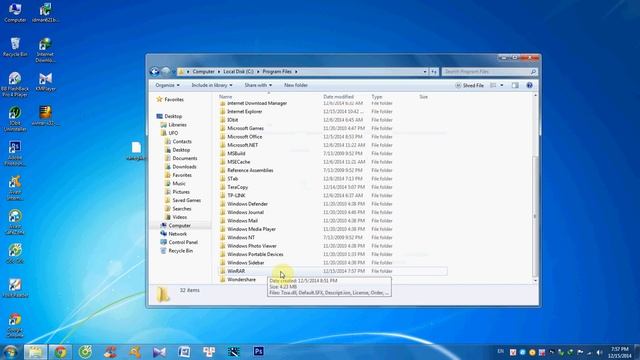This screenshot has width=640, height=360.
Task: Select Network in the navigation pane
Action: coord(174,234)
